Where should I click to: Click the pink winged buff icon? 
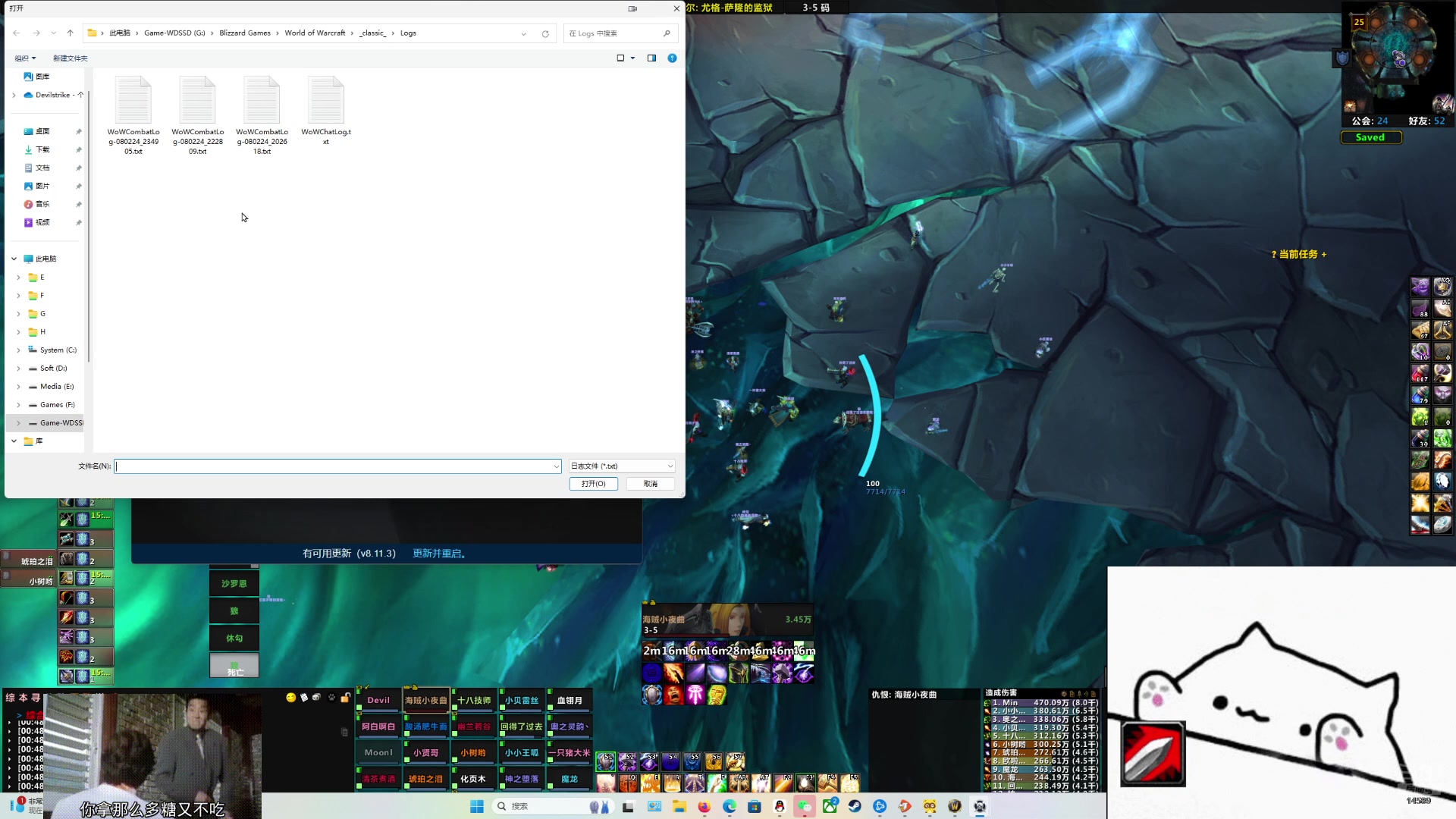tap(695, 695)
